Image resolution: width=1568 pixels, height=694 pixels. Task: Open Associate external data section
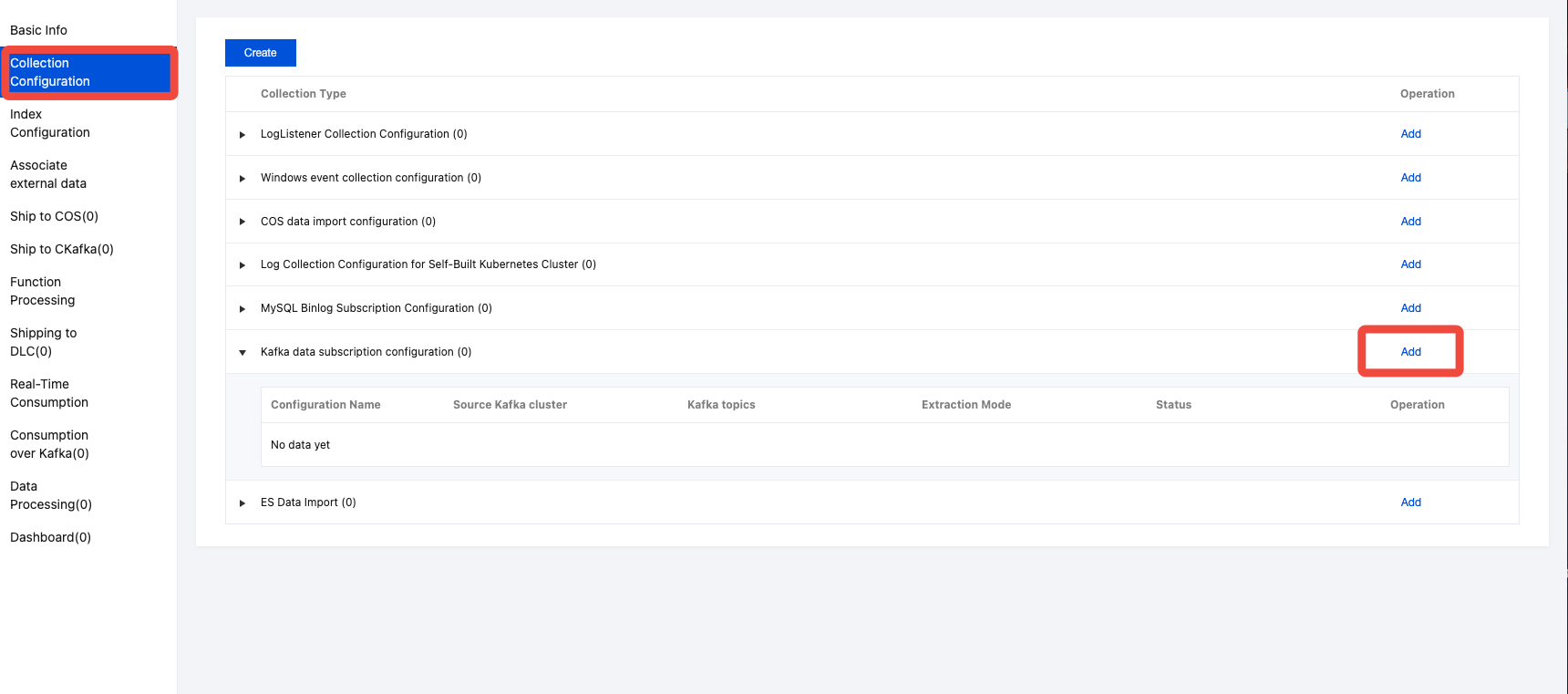click(48, 174)
